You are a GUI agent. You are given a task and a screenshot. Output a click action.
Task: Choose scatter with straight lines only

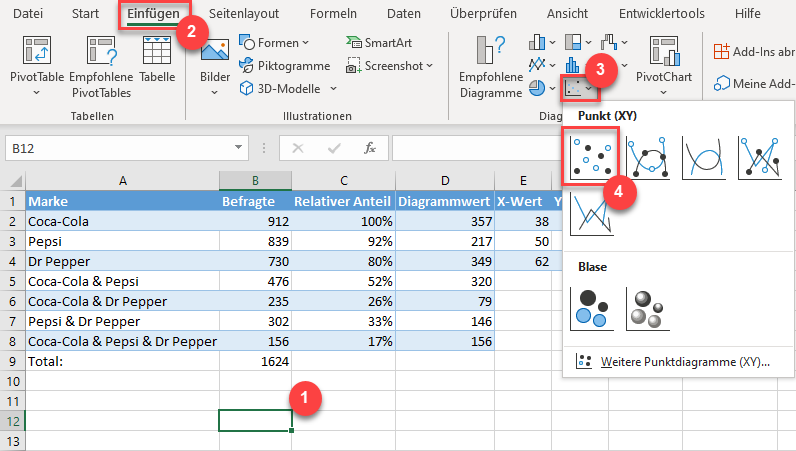pos(591,214)
